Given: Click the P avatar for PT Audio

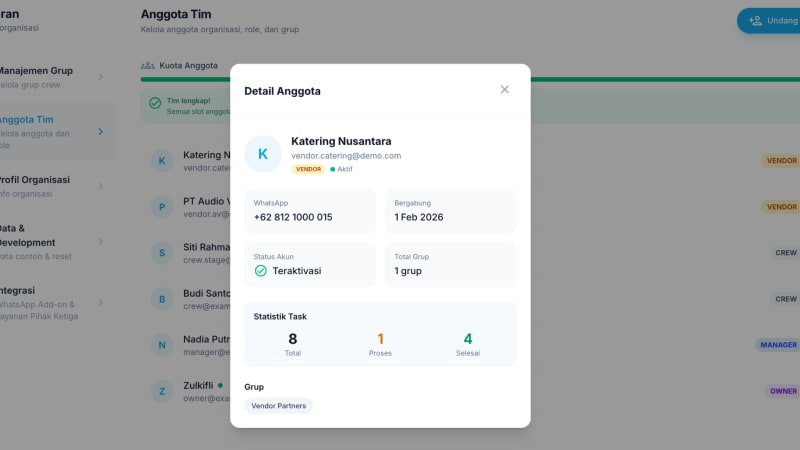Looking at the screenshot, I should point(162,207).
